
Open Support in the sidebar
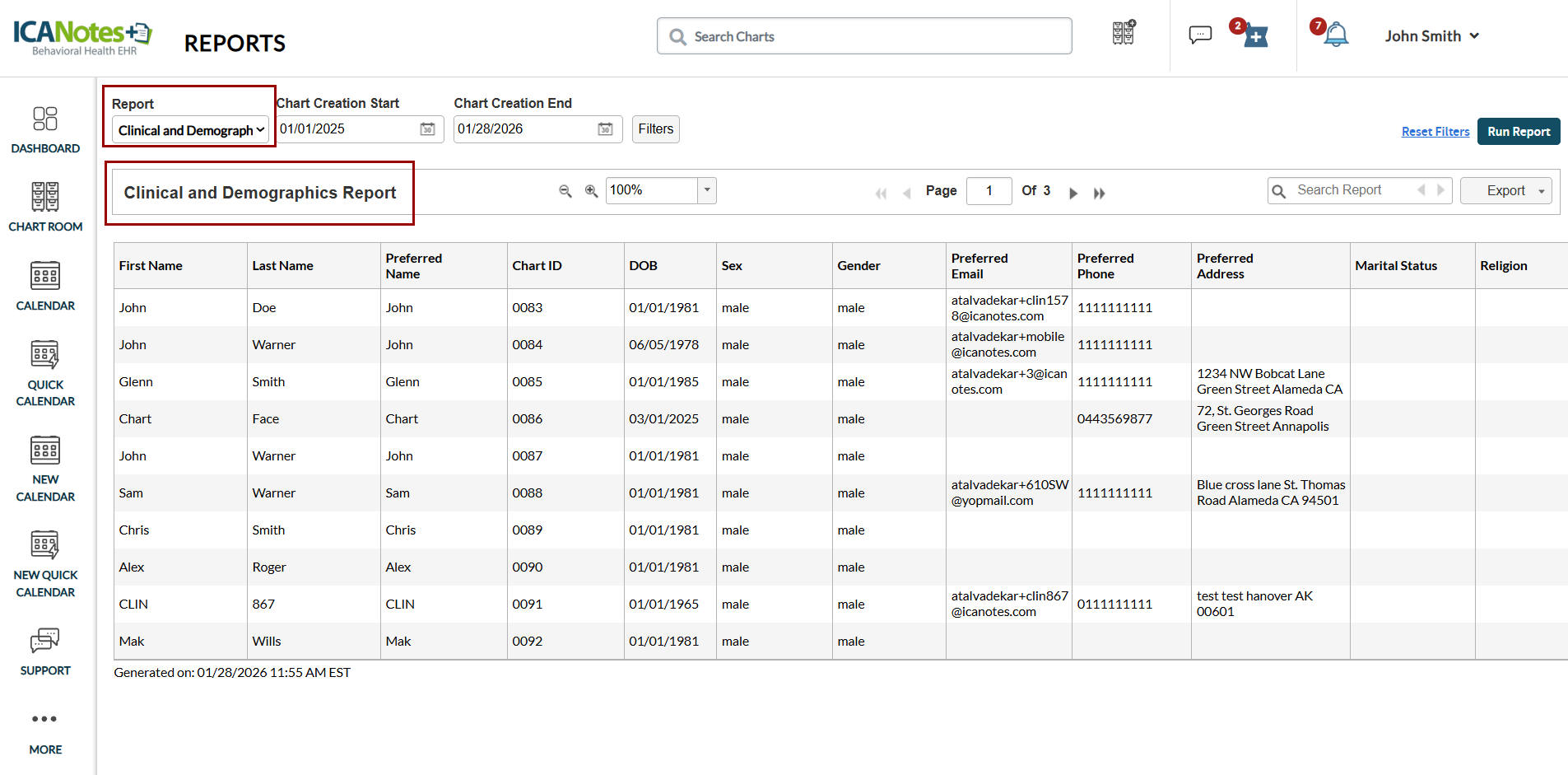(x=45, y=651)
